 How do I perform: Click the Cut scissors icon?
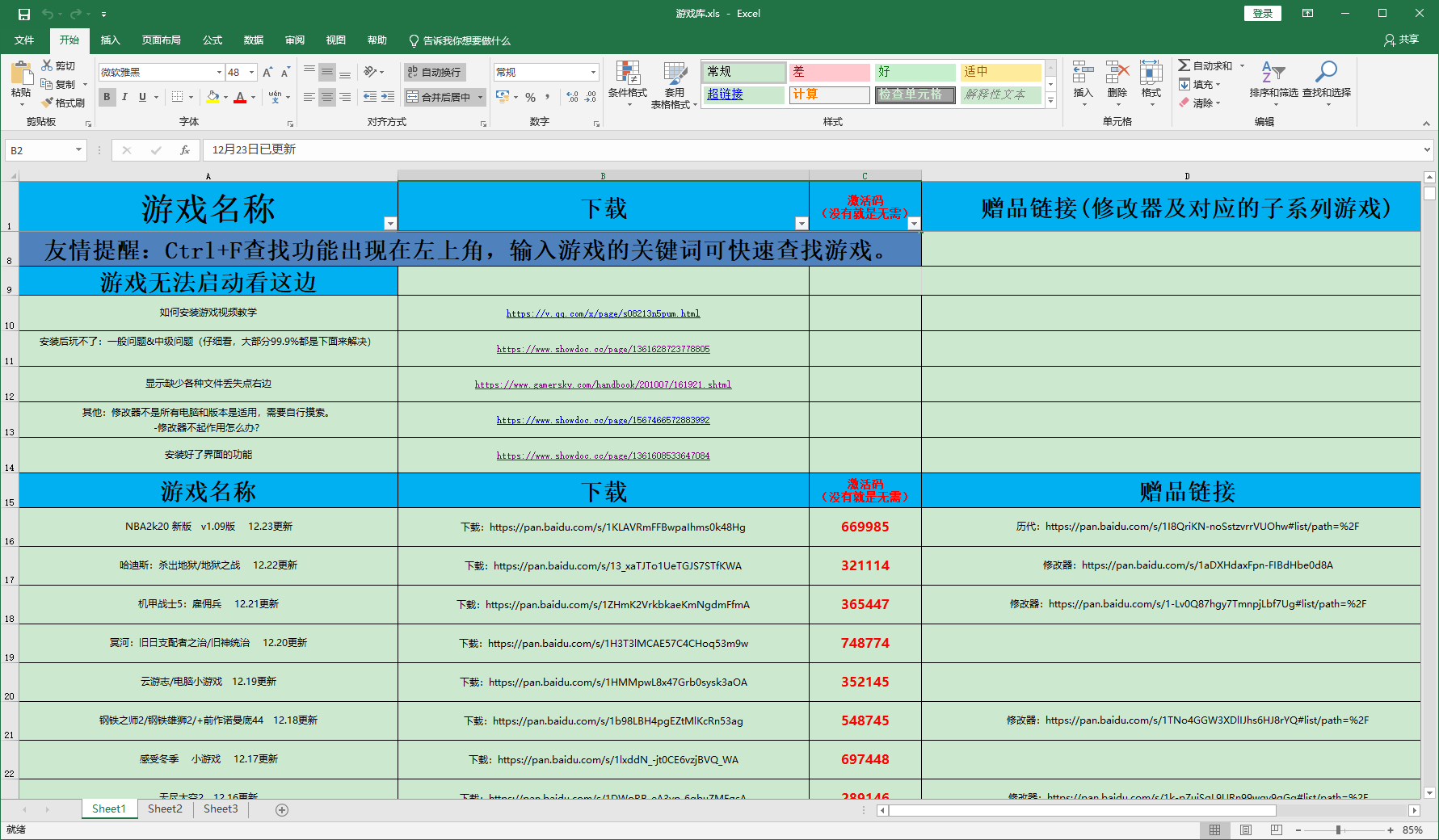[47, 65]
